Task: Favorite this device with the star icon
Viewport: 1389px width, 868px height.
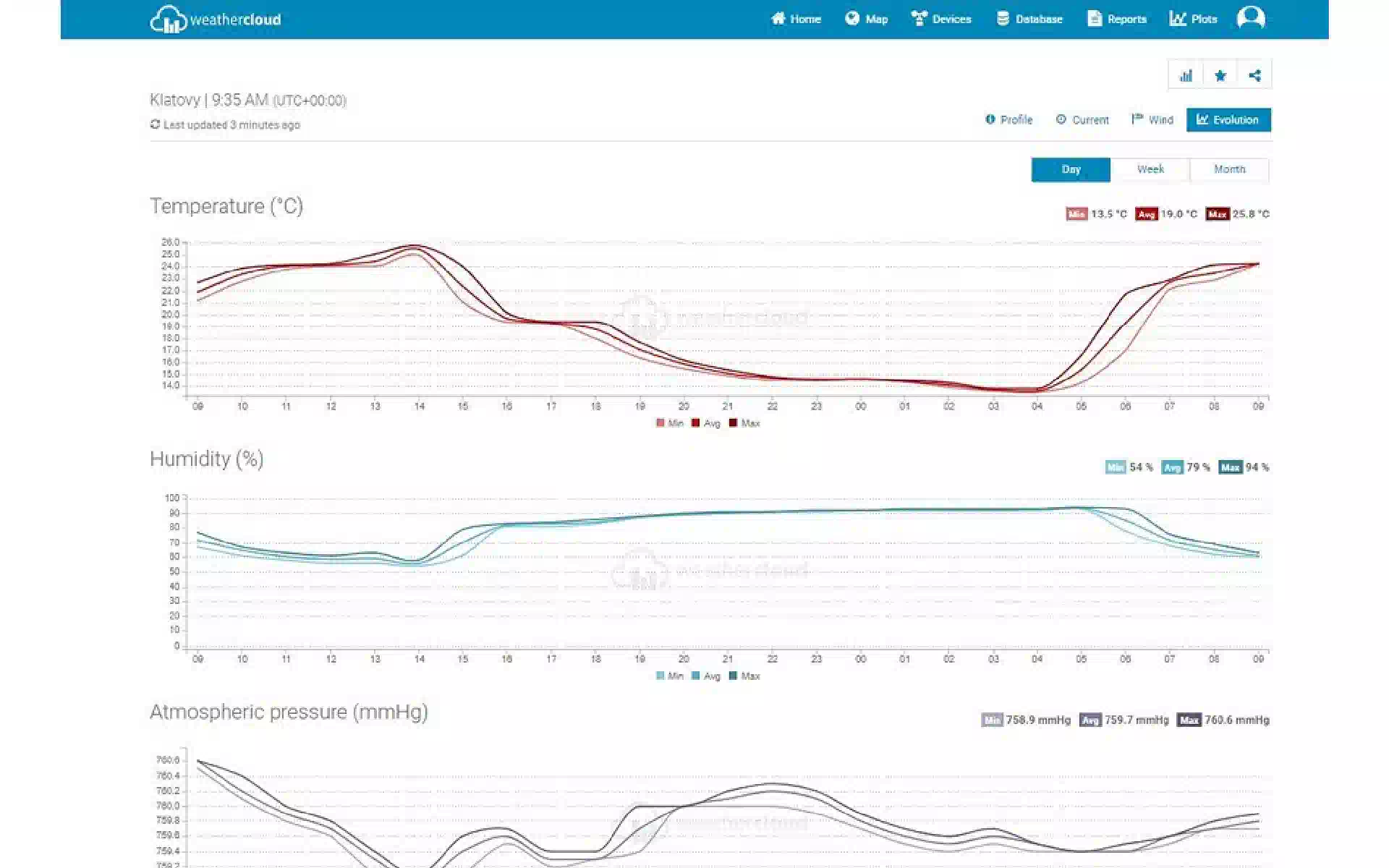Action: (1220, 75)
